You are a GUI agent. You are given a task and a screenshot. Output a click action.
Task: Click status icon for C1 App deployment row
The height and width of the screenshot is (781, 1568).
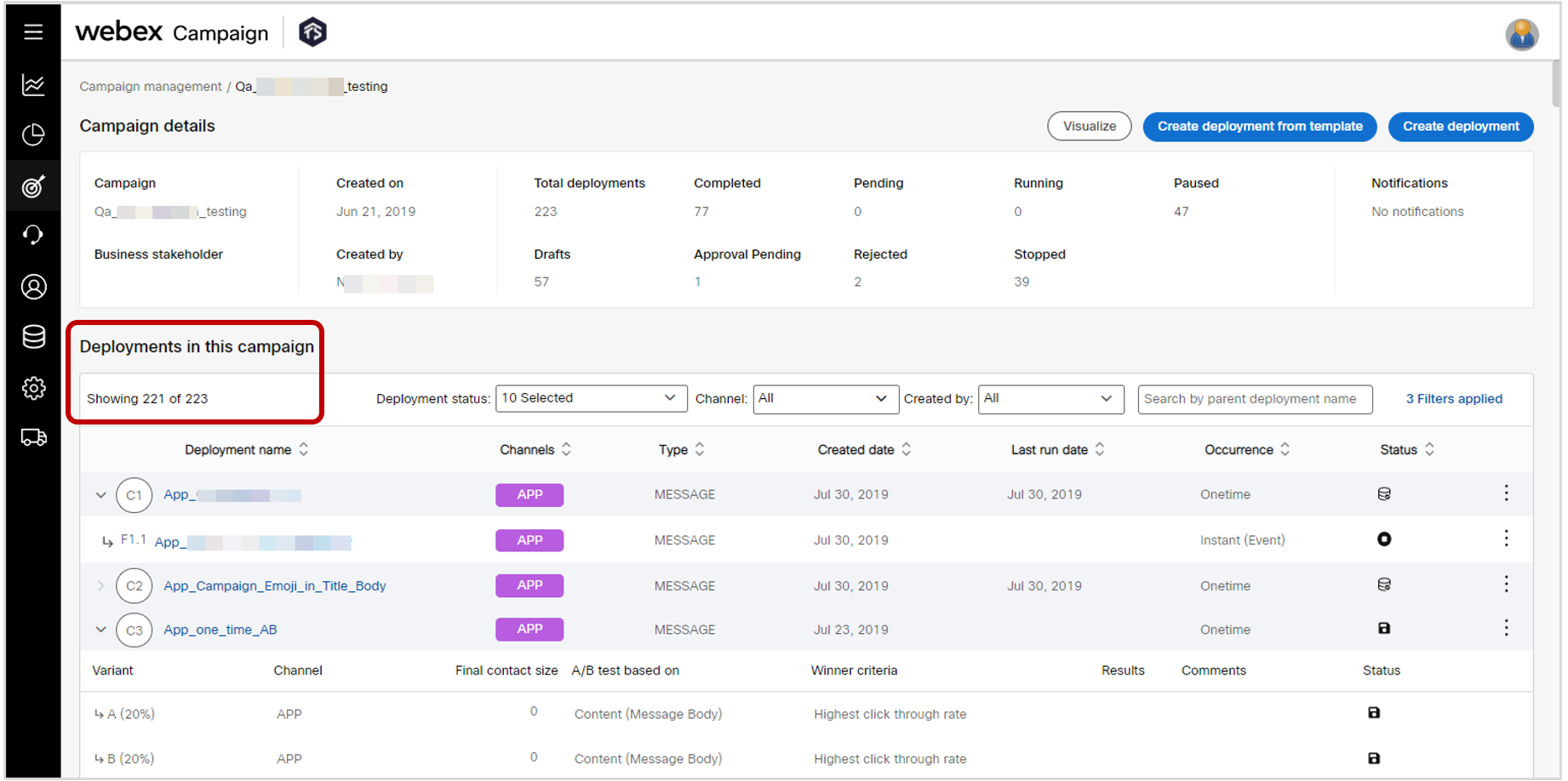point(1384,493)
